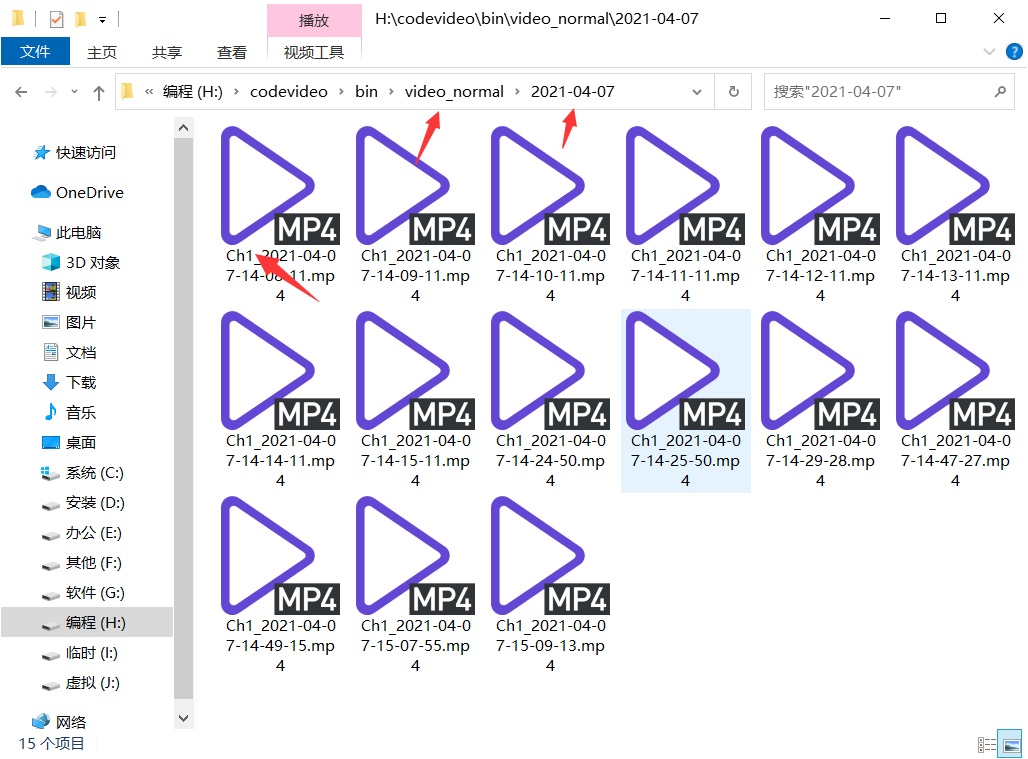
Task: Select the file Ch1_2021-04-07-14-25-50.mp4
Action: pyautogui.click(x=685, y=400)
